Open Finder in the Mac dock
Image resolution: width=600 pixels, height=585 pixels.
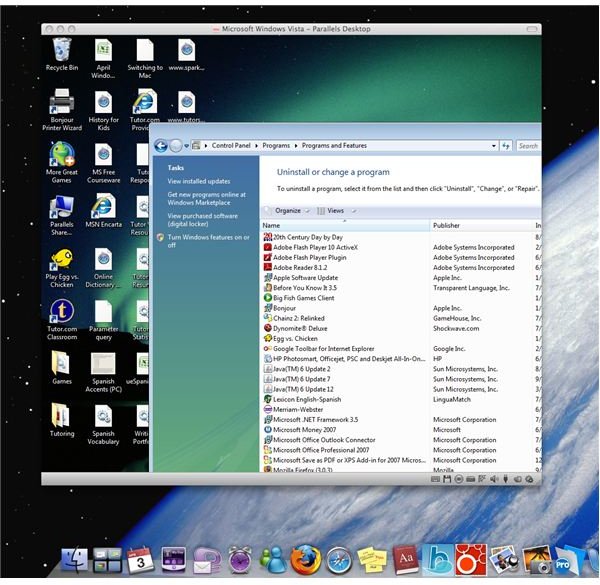(x=74, y=560)
